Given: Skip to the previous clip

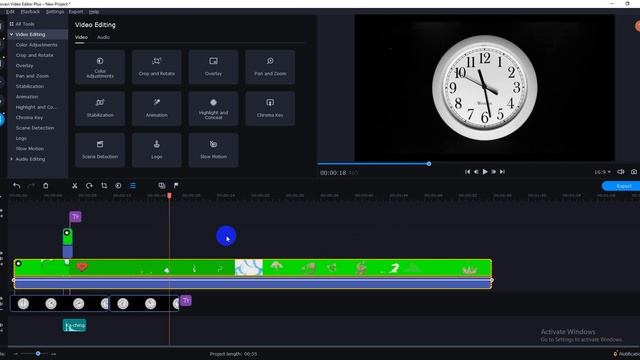Looking at the screenshot, I should click(467, 172).
